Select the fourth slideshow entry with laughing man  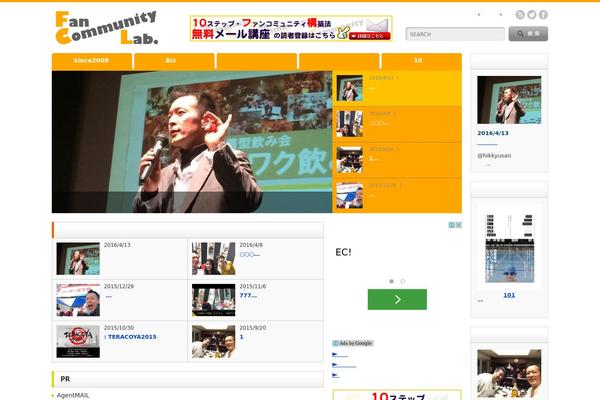397,196
